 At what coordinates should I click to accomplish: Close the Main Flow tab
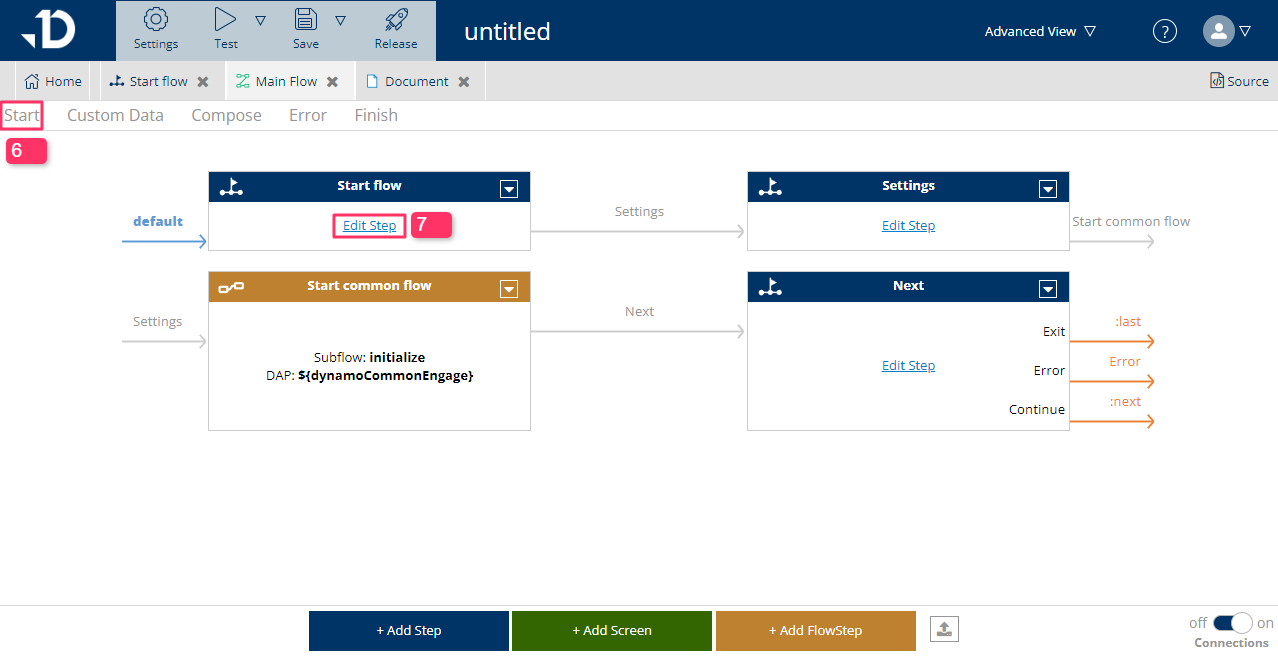[333, 82]
